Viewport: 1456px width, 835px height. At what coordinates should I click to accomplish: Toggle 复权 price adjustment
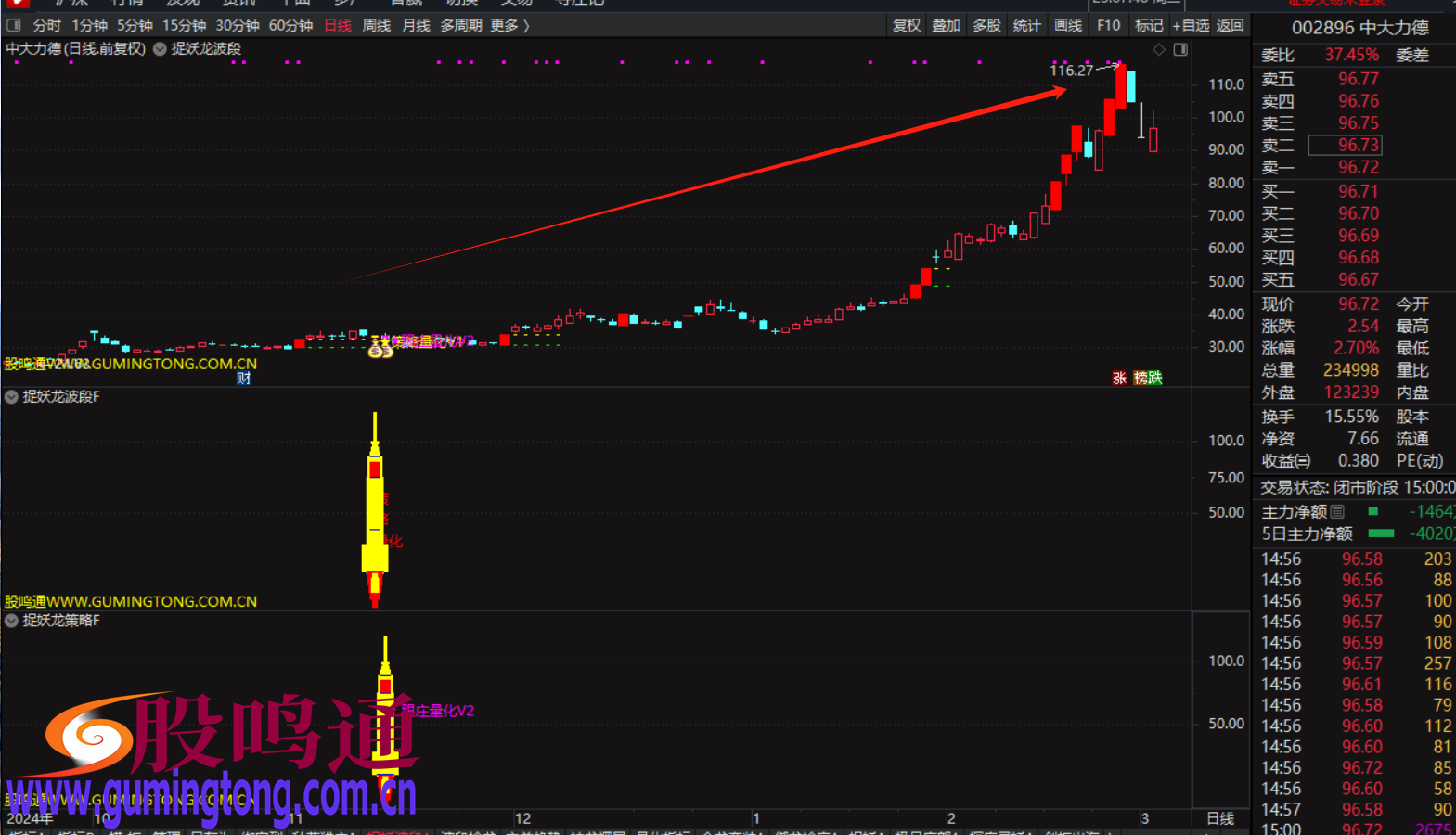907,25
